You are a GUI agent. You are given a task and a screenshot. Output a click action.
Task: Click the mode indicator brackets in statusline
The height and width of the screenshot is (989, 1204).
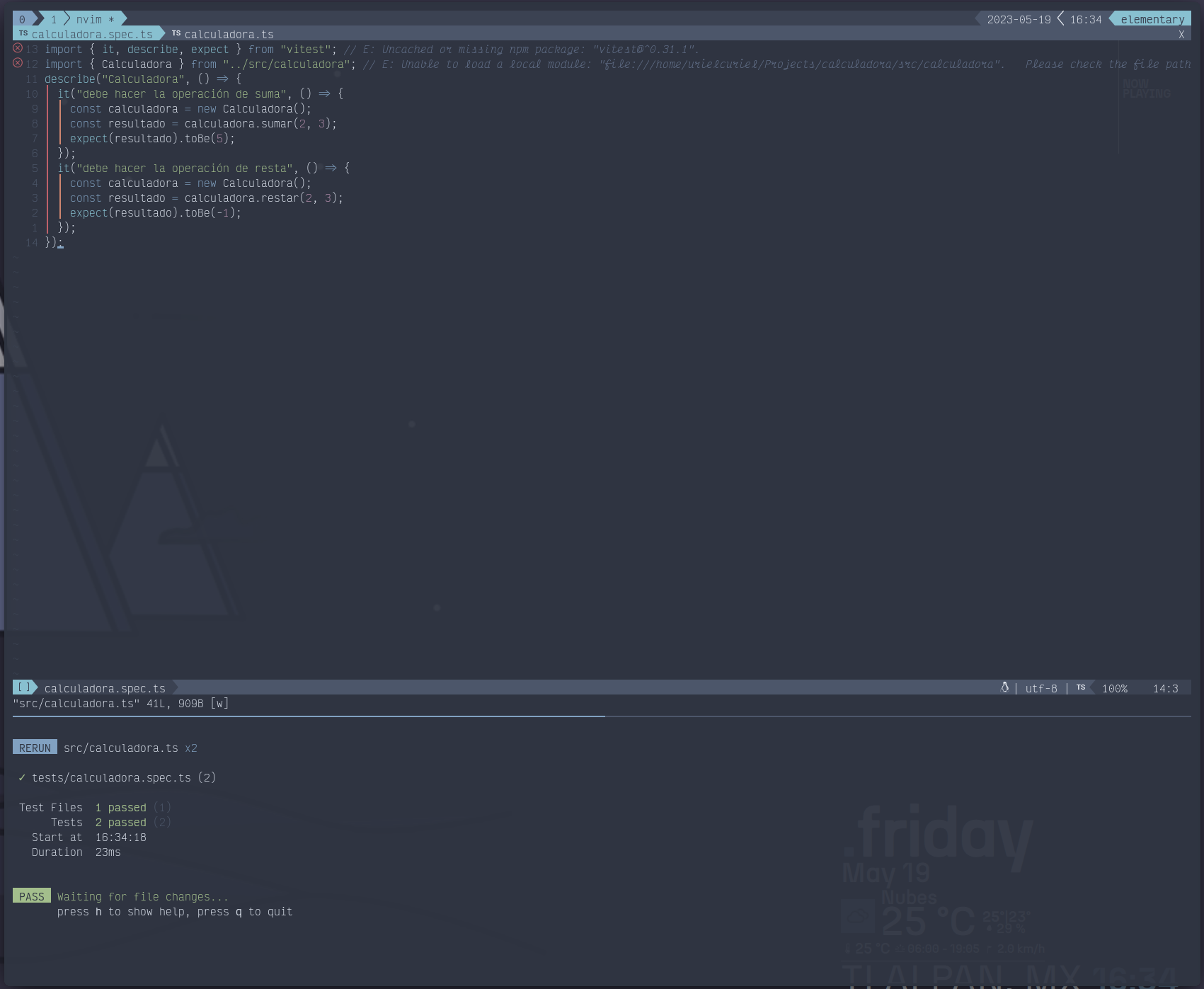coord(23,687)
